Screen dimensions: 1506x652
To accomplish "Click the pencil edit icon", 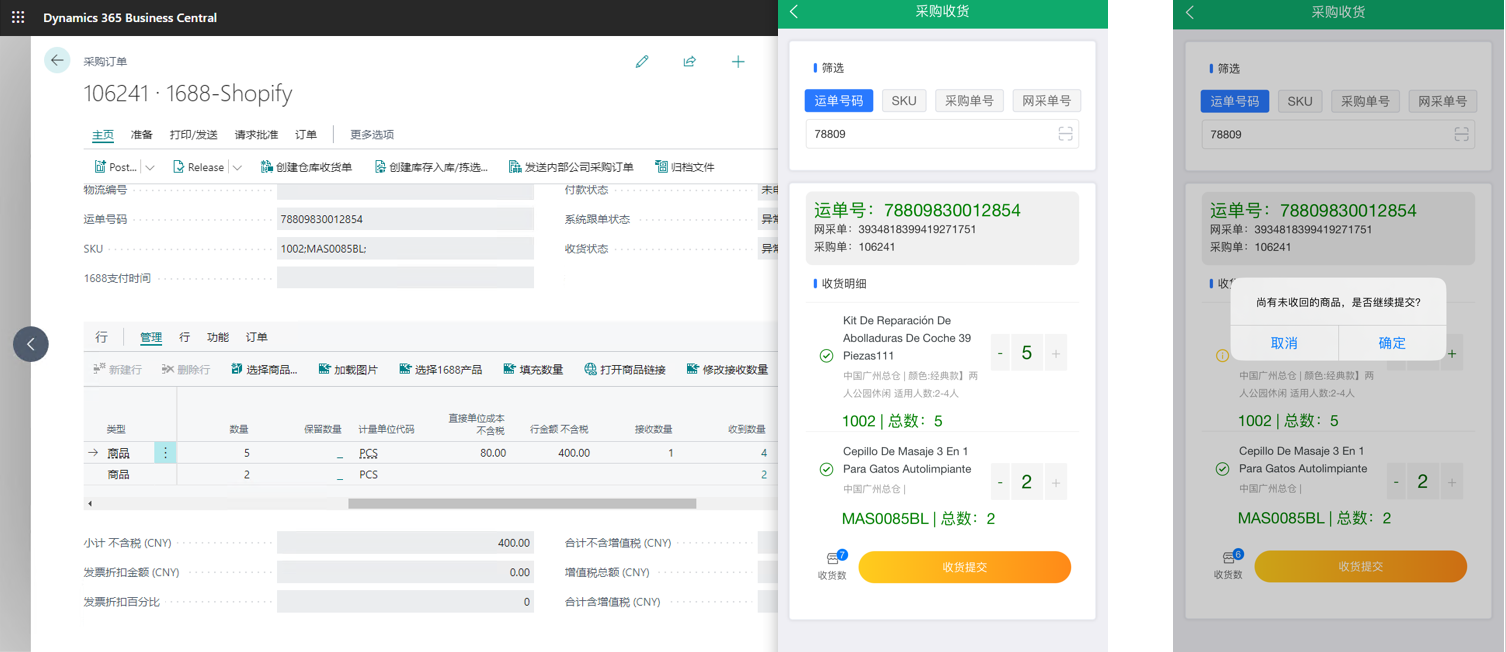I will coord(642,62).
